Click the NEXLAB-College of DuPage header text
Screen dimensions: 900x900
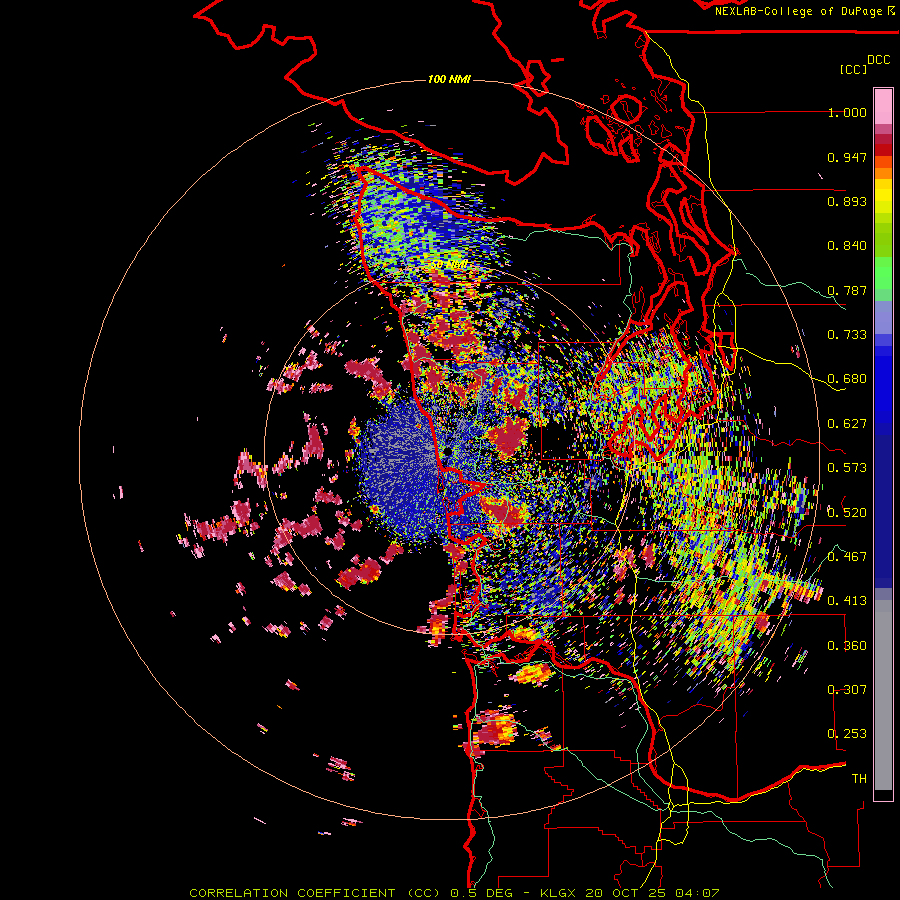[799, 11]
